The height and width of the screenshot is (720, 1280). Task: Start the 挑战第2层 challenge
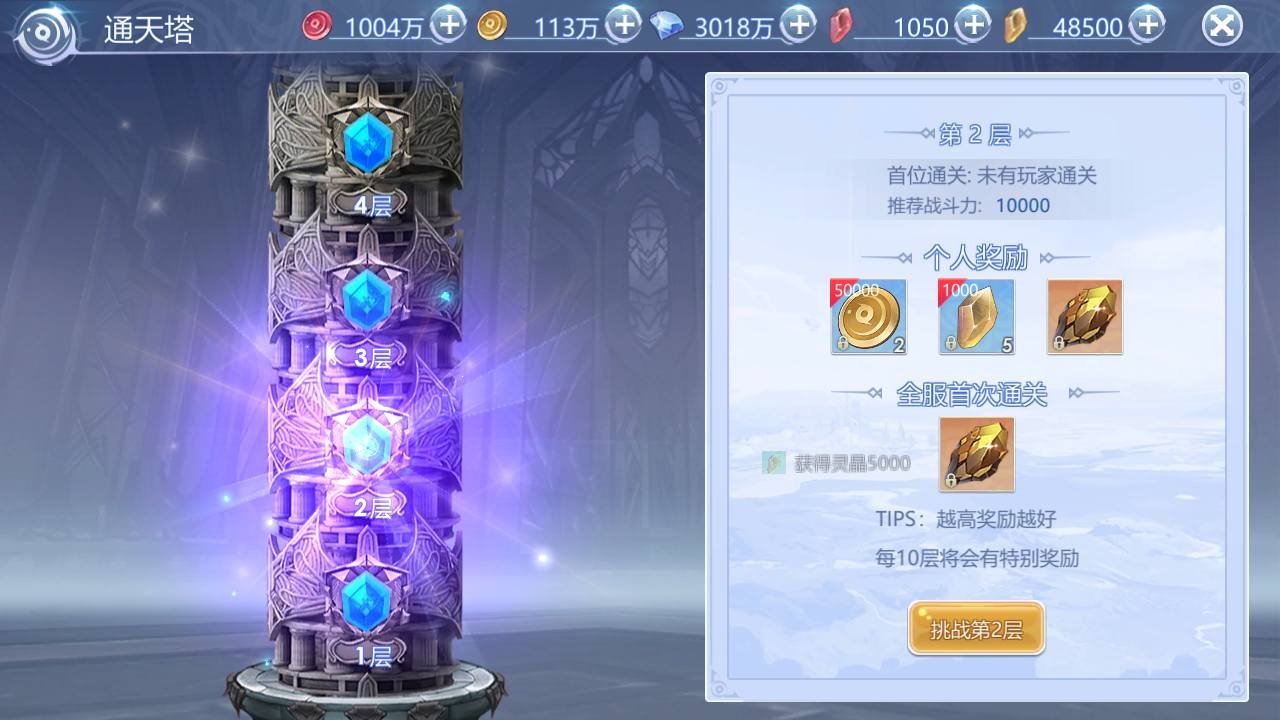[x=976, y=629]
